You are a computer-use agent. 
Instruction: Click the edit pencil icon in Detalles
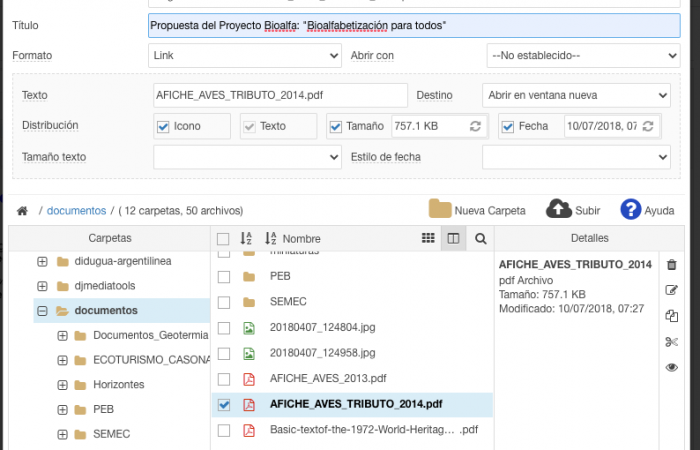coord(671,290)
